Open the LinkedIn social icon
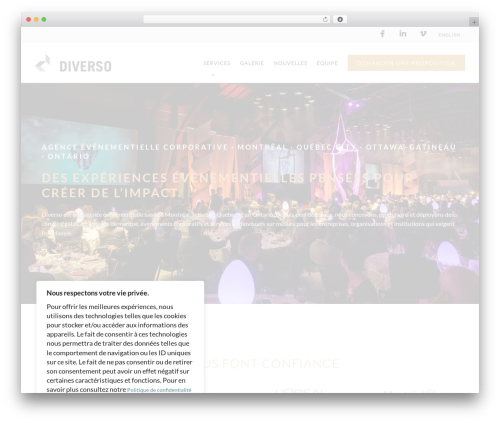This screenshot has width=500, height=423. point(403,34)
